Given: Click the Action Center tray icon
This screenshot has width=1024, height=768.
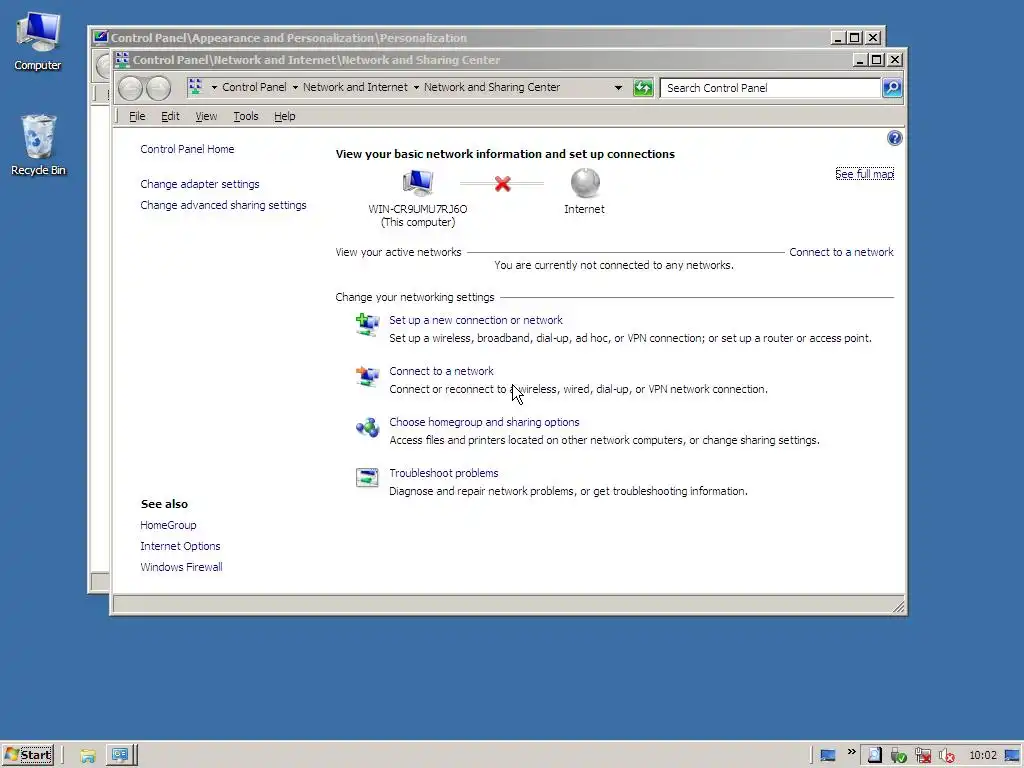Looking at the screenshot, I should coord(874,756).
